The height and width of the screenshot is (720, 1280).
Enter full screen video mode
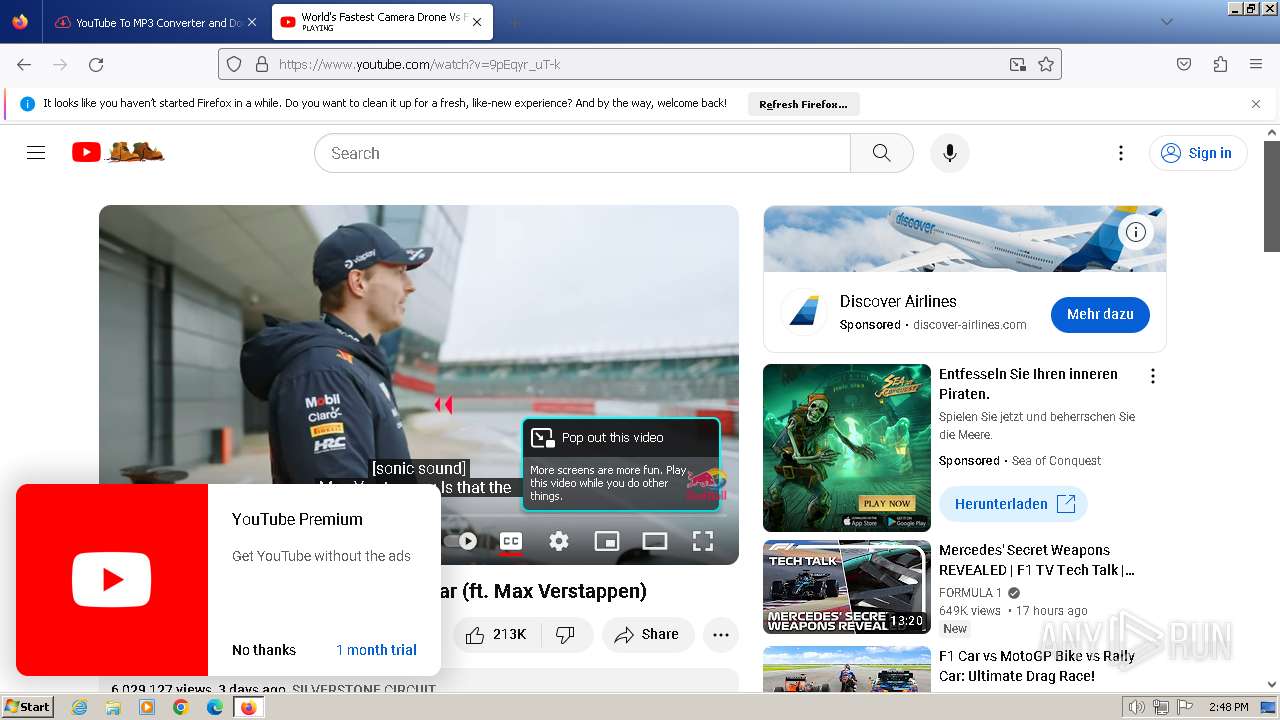pyautogui.click(x=703, y=541)
